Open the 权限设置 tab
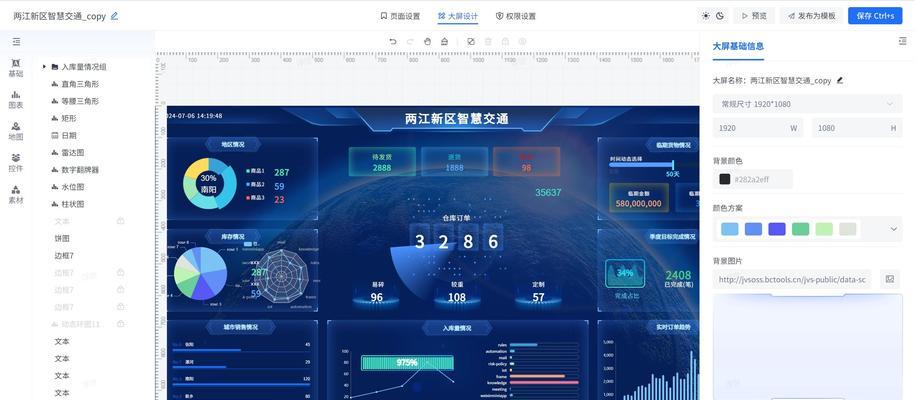The image size is (915, 400). (x=516, y=16)
